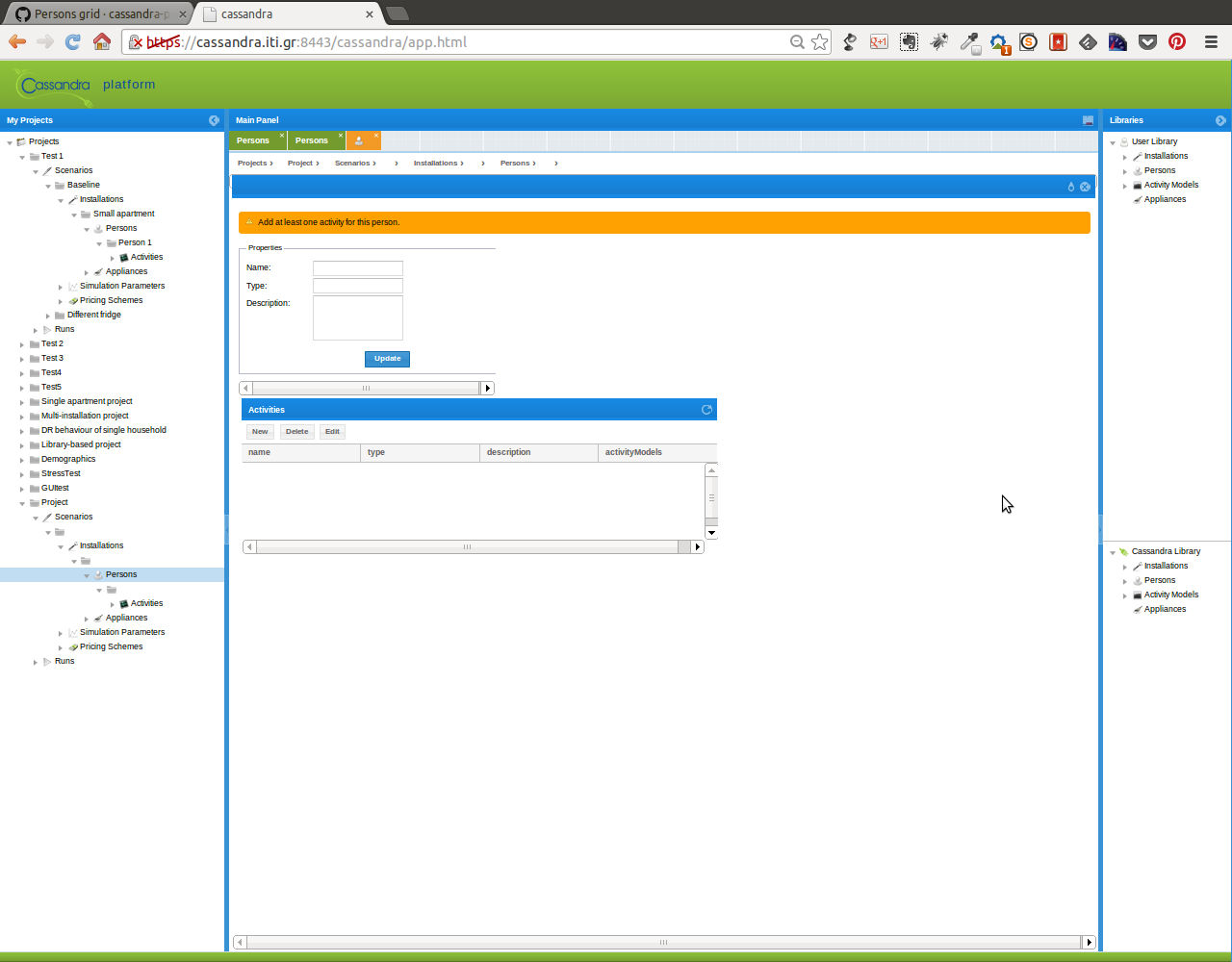Close the person form with X icon

(x=1085, y=187)
